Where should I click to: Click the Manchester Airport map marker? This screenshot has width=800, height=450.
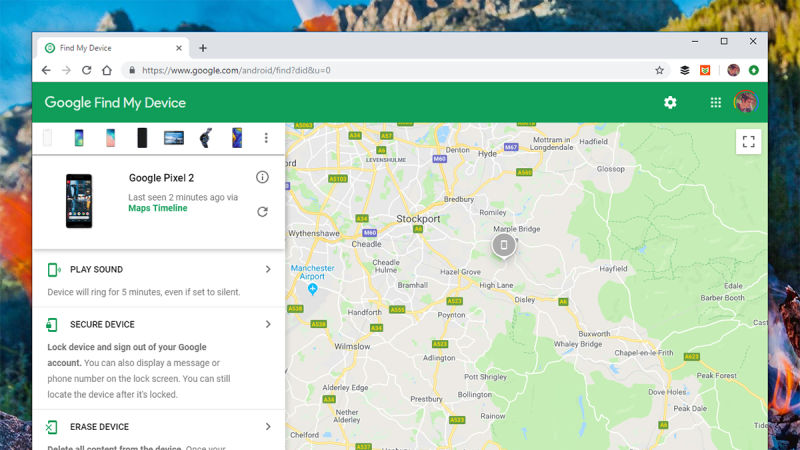click(x=313, y=289)
